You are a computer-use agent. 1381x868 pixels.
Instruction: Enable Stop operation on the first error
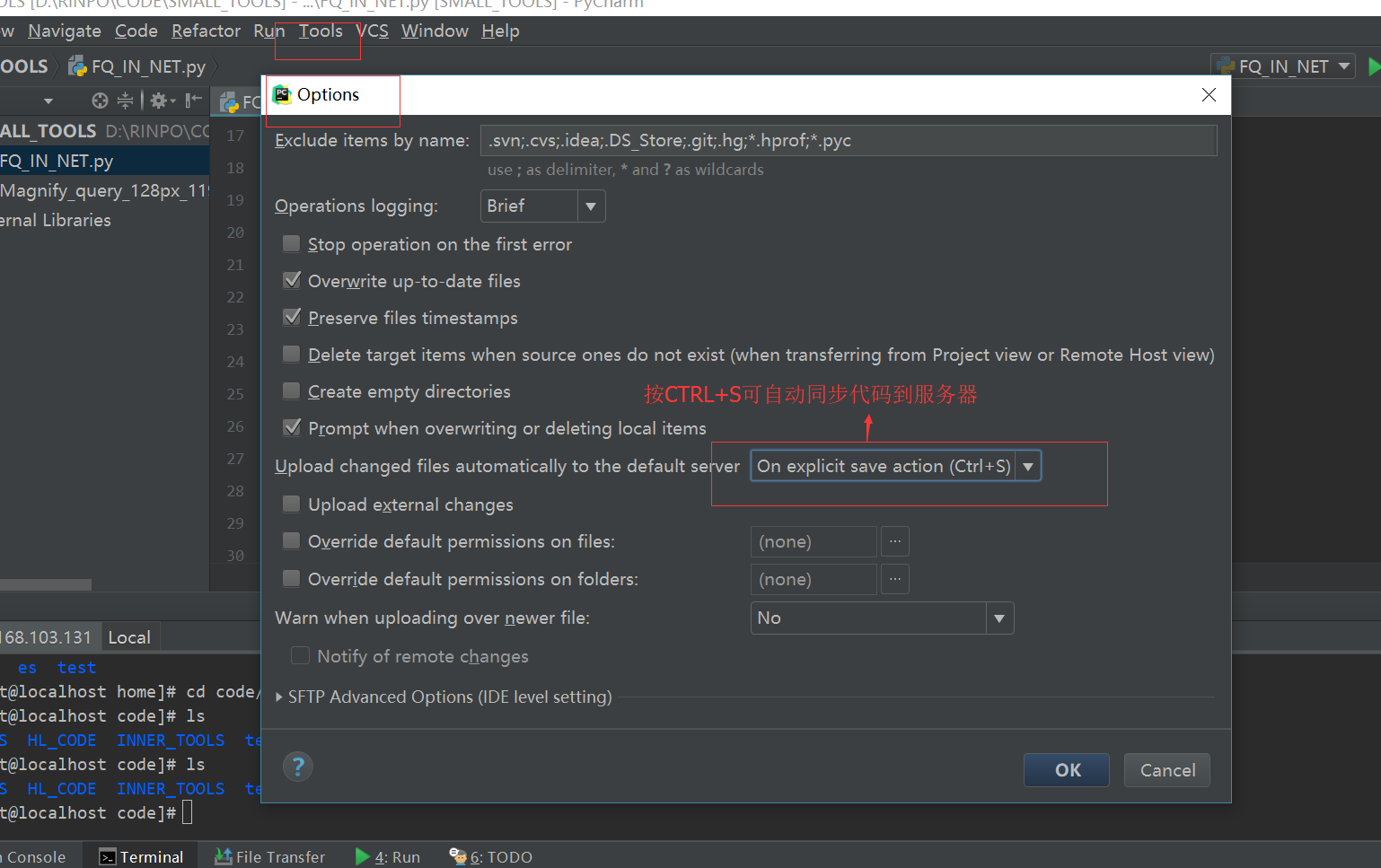pos(292,244)
